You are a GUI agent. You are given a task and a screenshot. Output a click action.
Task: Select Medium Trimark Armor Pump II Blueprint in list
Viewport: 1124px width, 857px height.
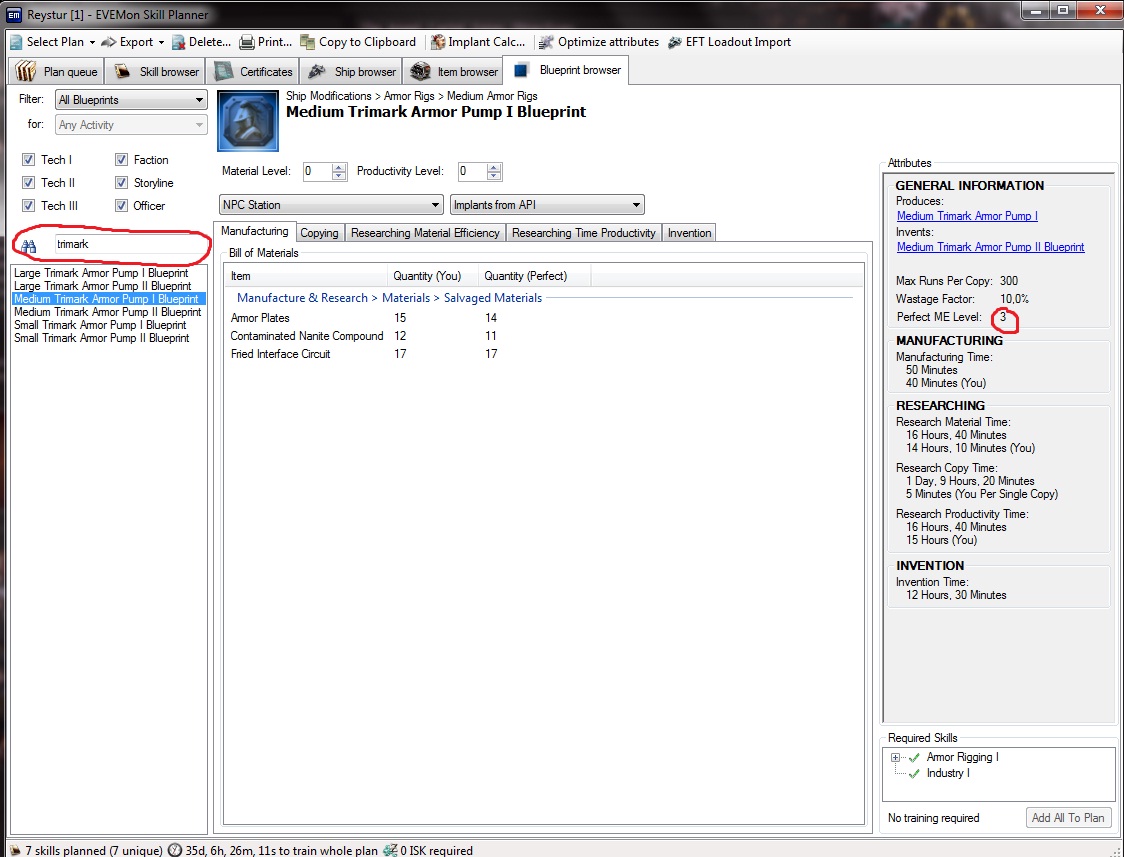[x=108, y=312]
